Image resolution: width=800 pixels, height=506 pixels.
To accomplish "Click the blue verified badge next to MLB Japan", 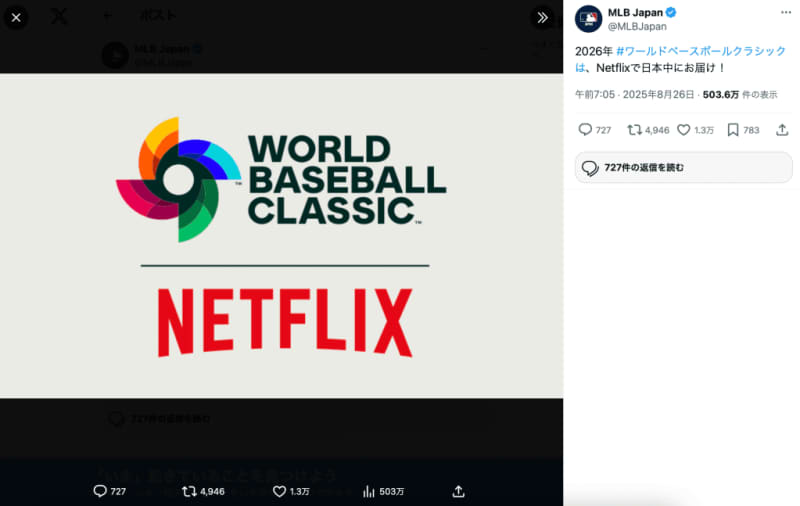I will pyautogui.click(x=672, y=12).
